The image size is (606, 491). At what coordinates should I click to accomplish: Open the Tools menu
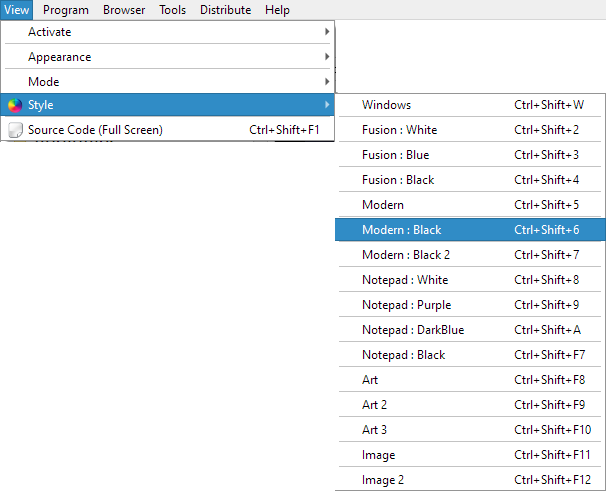pyautogui.click(x=172, y=10)
